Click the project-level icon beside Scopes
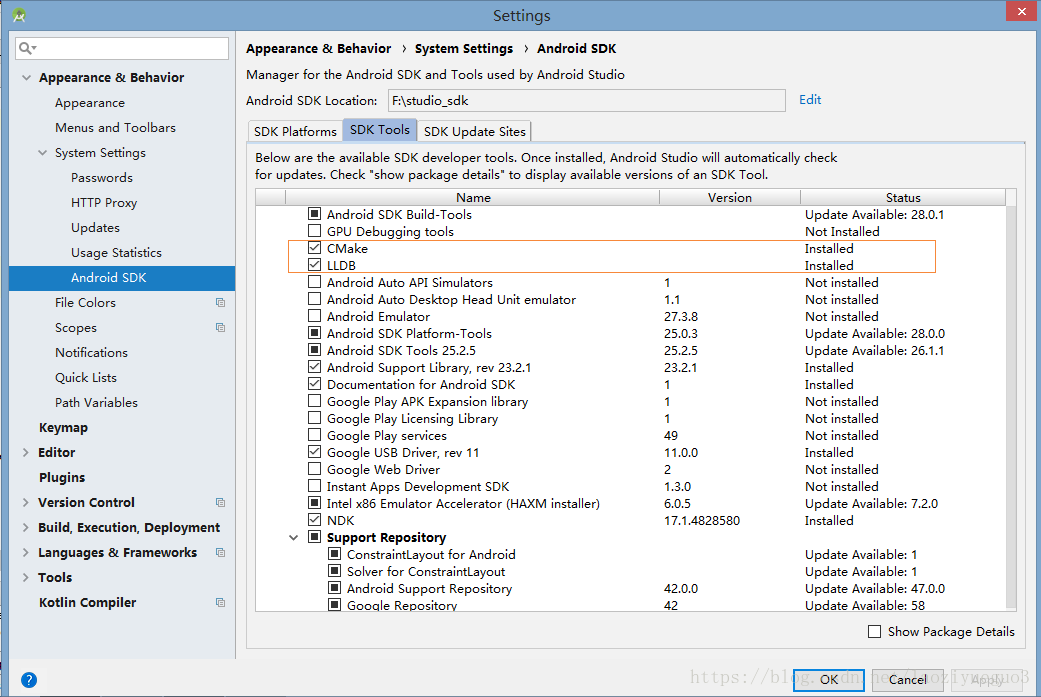The height and width of the screenshot is (697, 1041). [220, 328]
